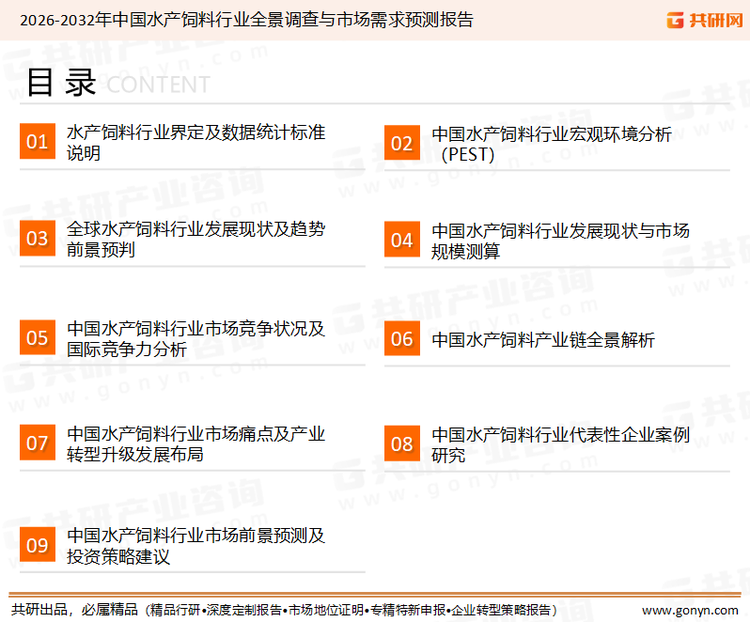Select chapter 中国水产饲料产业链全景解析
Image resolution: width=750 pixels, height=622 pixels.
(543, 340)
